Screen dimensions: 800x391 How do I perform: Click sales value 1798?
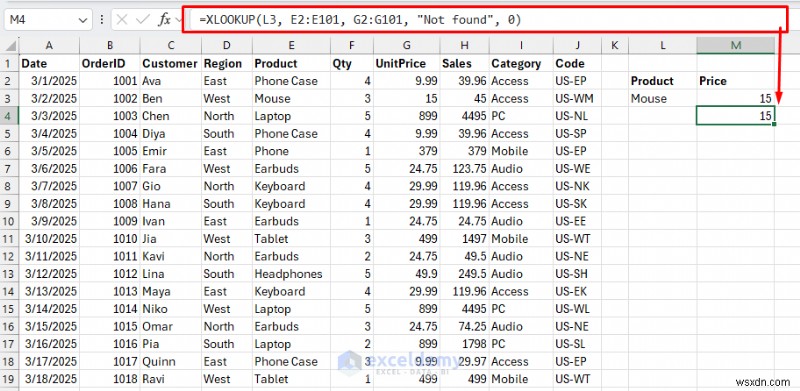pyautogui.click(x=464, y=344)
